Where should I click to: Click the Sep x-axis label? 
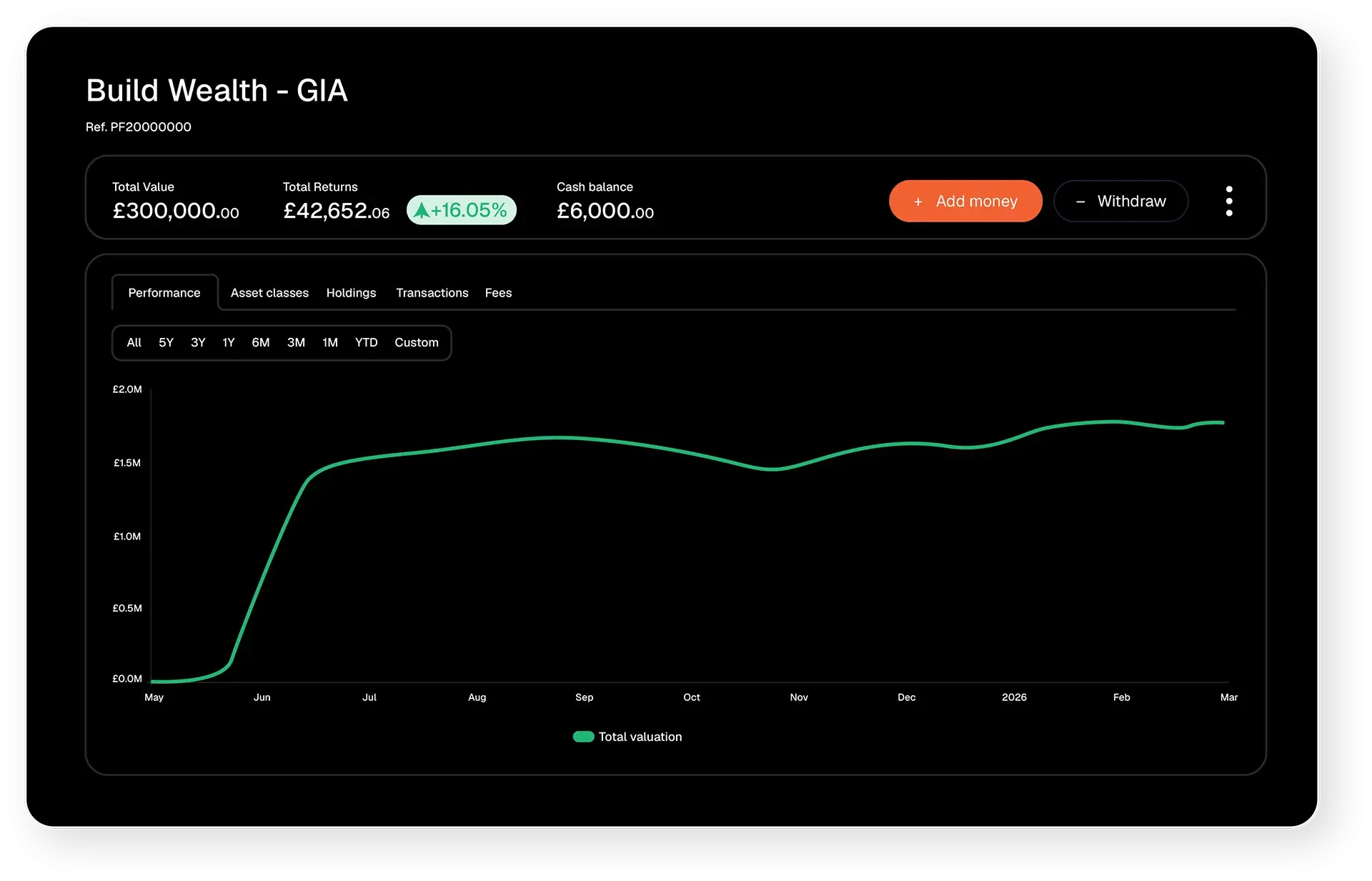pyautogui.click(x=584, y=697)
